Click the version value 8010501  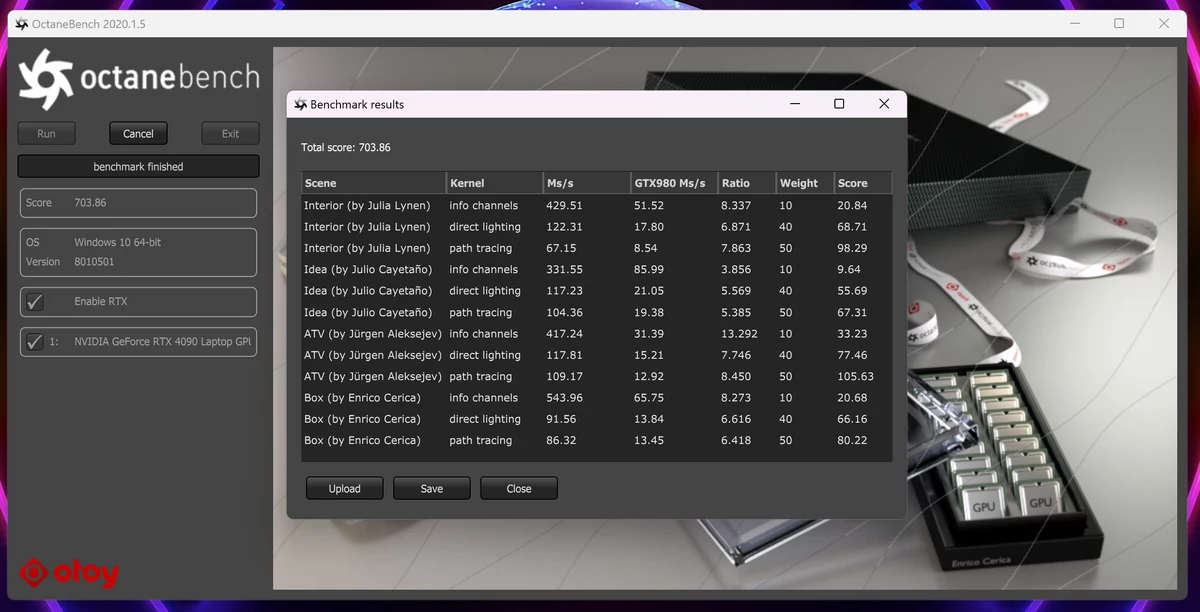point(94,262)
